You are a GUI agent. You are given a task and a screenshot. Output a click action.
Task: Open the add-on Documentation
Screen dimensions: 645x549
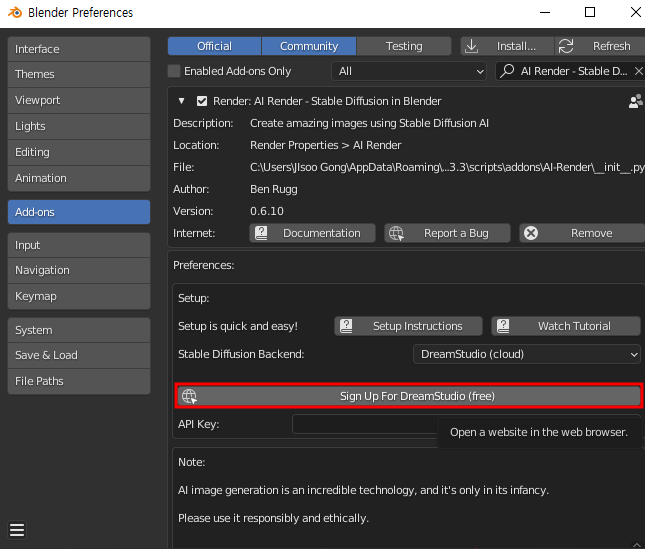point(312,233)
